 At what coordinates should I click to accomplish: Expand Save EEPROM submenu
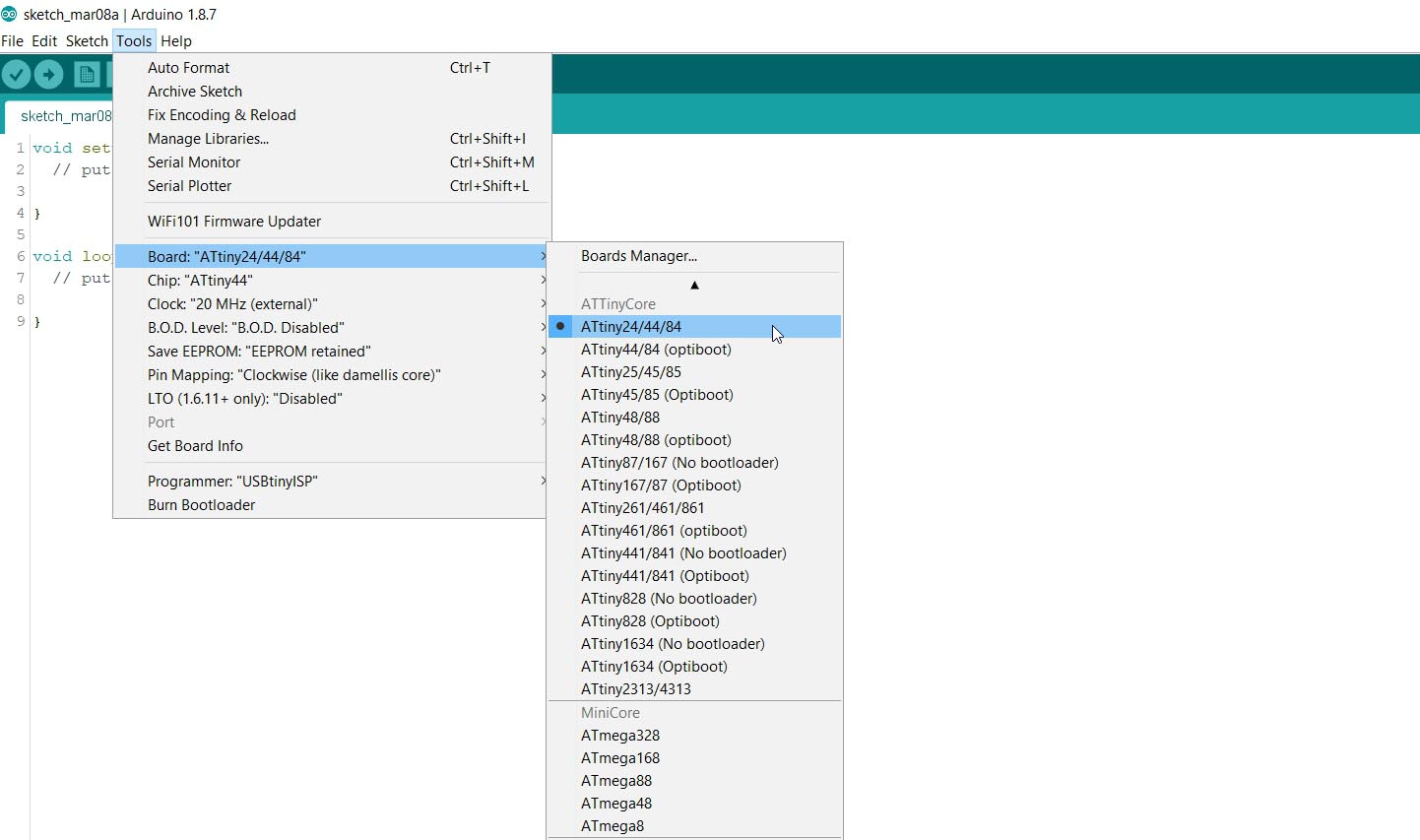tap(332, 351)
